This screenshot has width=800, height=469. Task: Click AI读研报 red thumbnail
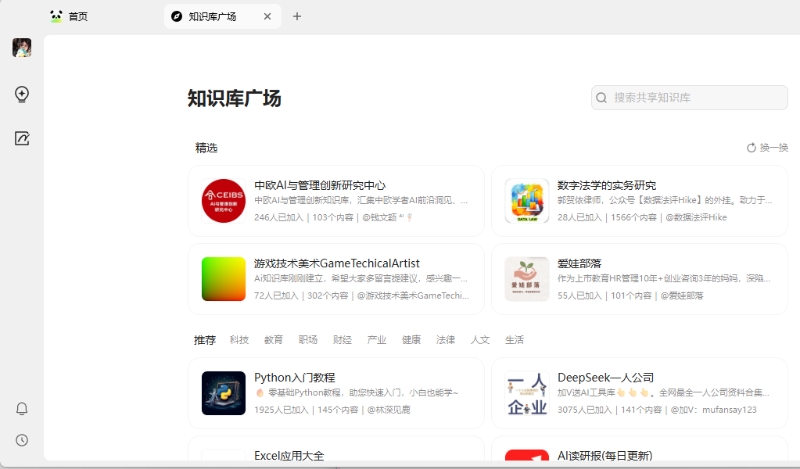(527, 455)
